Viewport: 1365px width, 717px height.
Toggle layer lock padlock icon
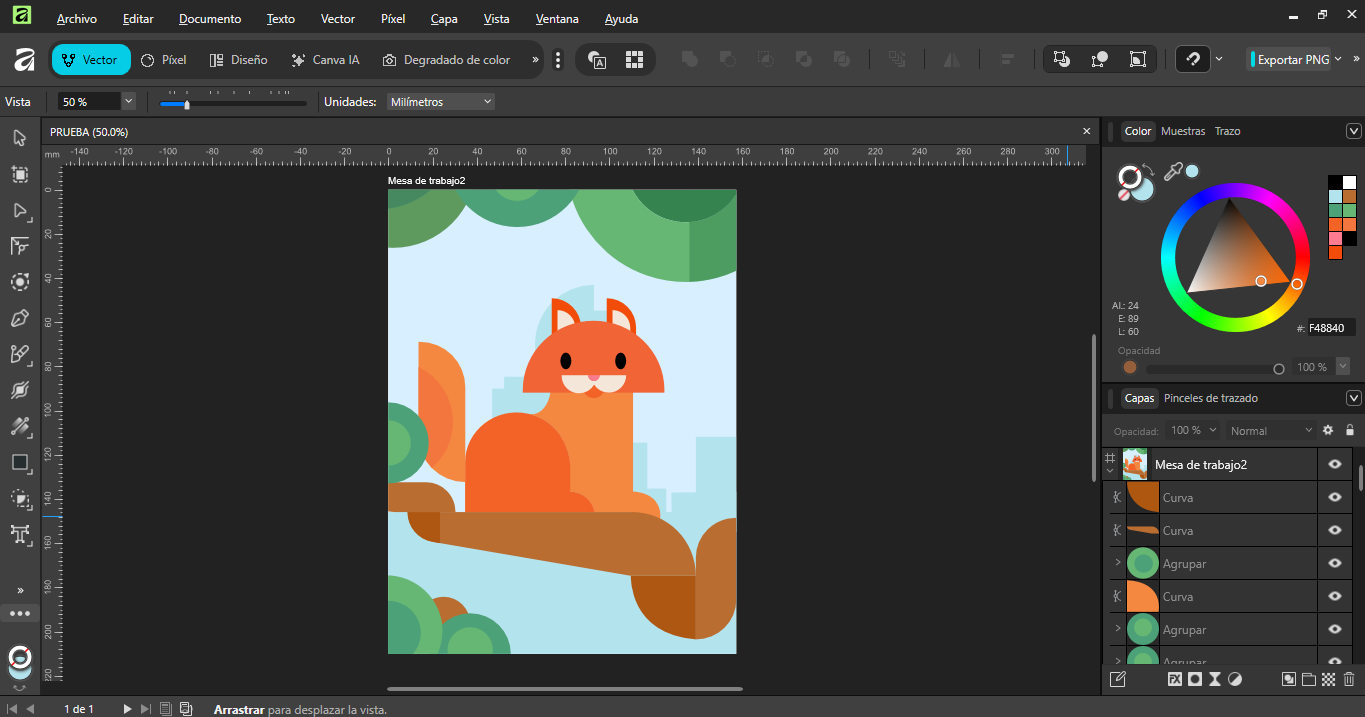1350,430
